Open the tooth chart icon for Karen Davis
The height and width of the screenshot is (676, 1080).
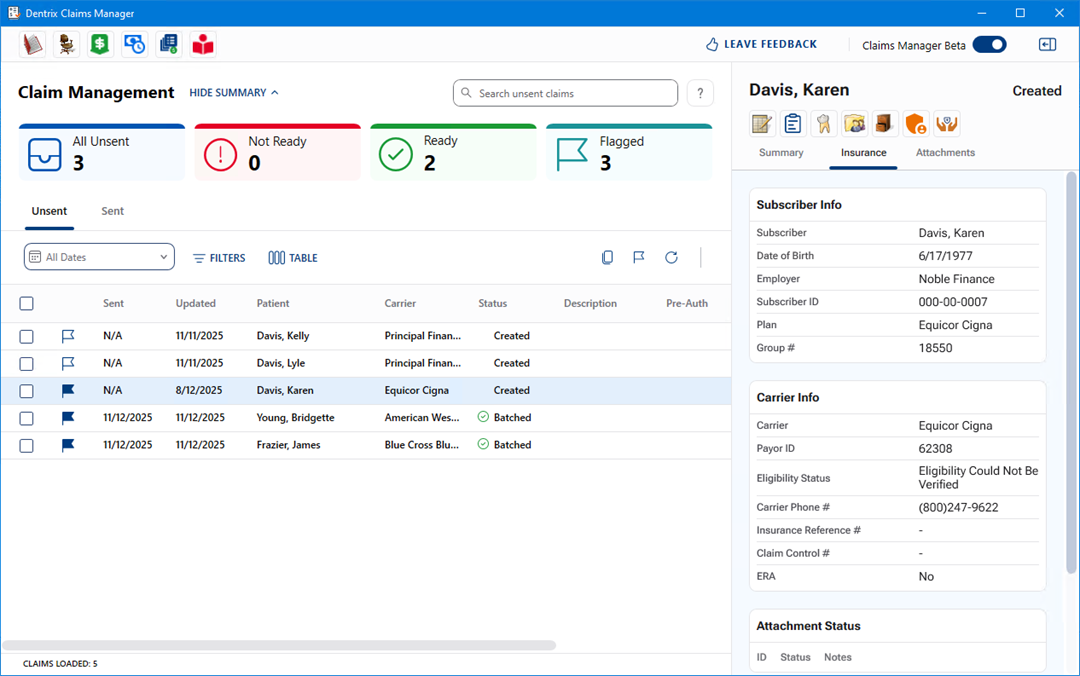[824, 123]
